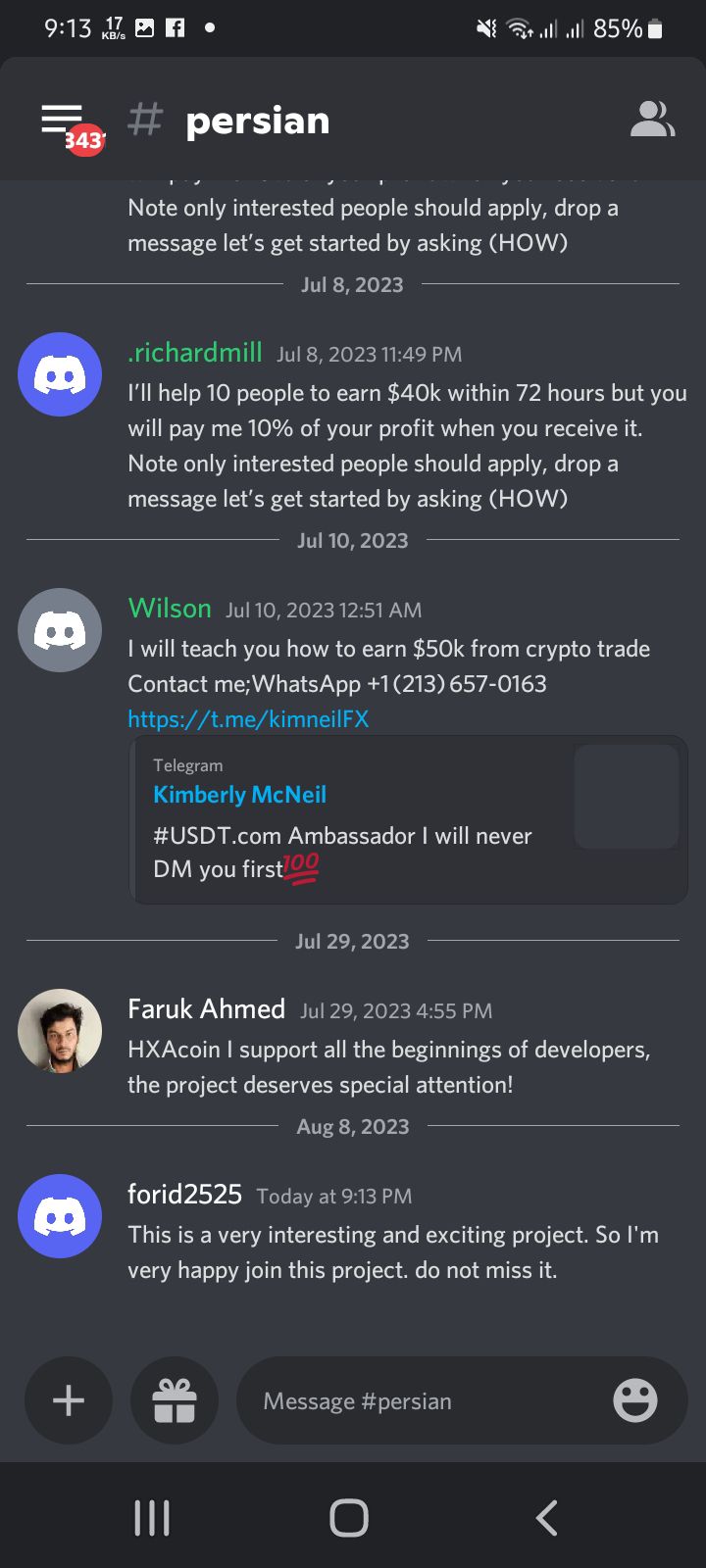Screen dimensions: 706x1568
Task: Tap forid2525's Discord avatar
Action: (60, 1216)
